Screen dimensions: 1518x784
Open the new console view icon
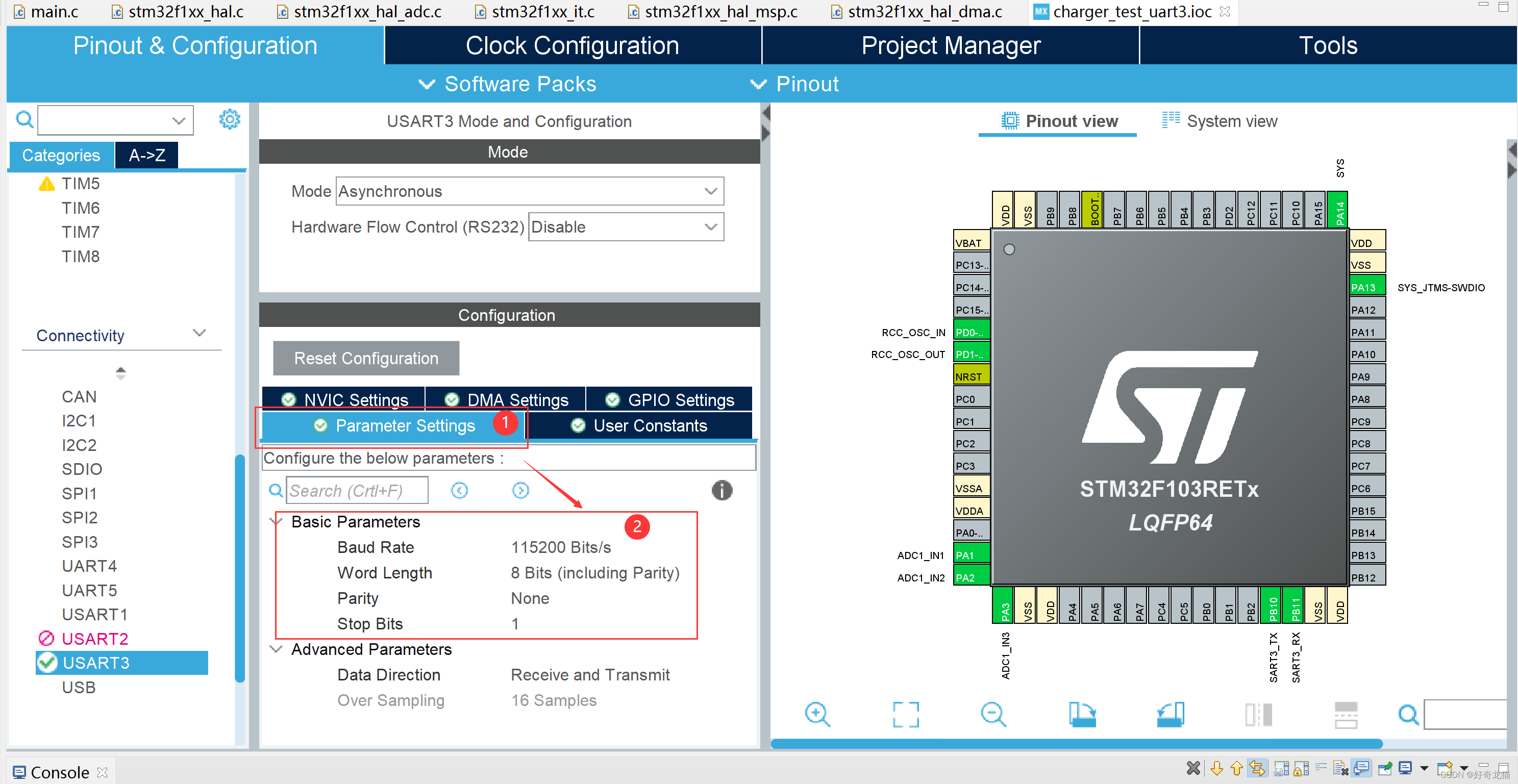(x=1445, y=768)
